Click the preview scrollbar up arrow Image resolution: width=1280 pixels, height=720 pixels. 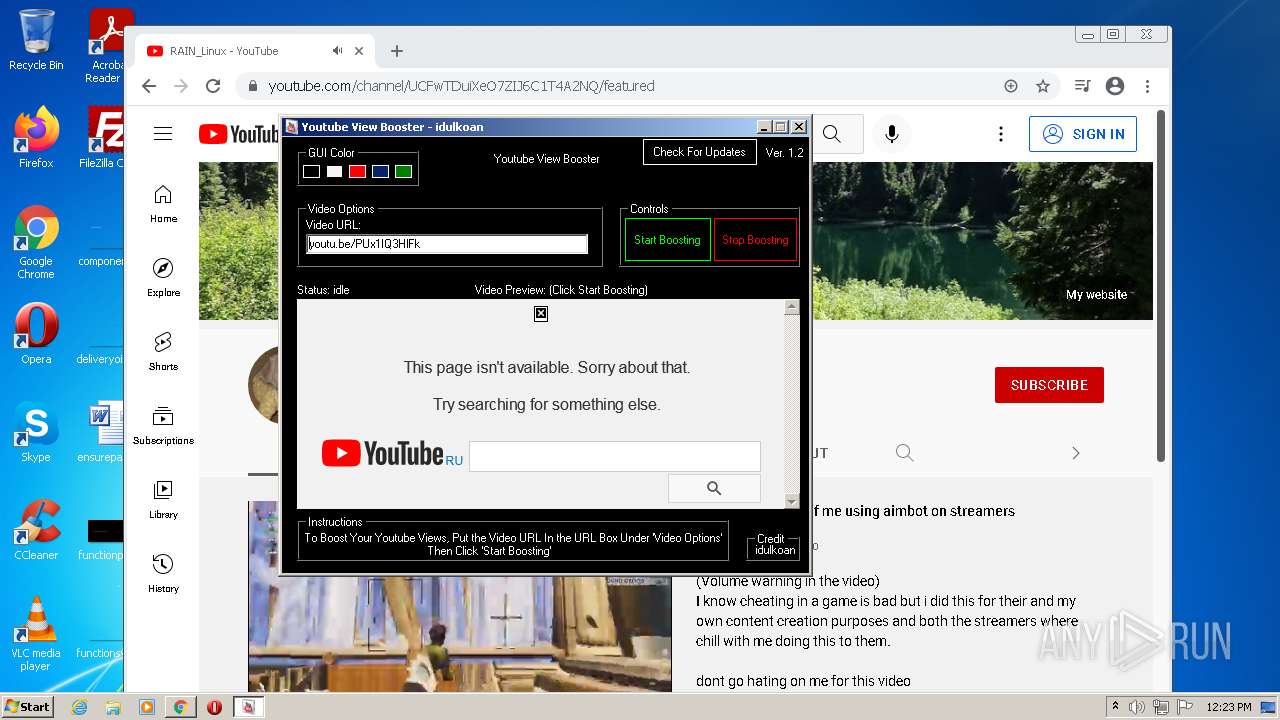tap(792, 307)
